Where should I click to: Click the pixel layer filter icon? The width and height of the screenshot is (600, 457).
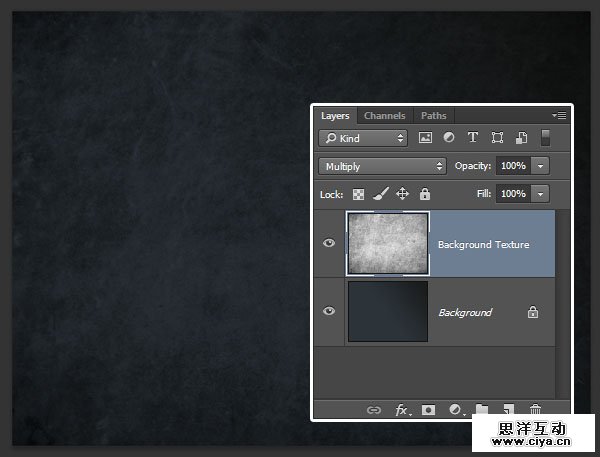(x=425, y=138)
